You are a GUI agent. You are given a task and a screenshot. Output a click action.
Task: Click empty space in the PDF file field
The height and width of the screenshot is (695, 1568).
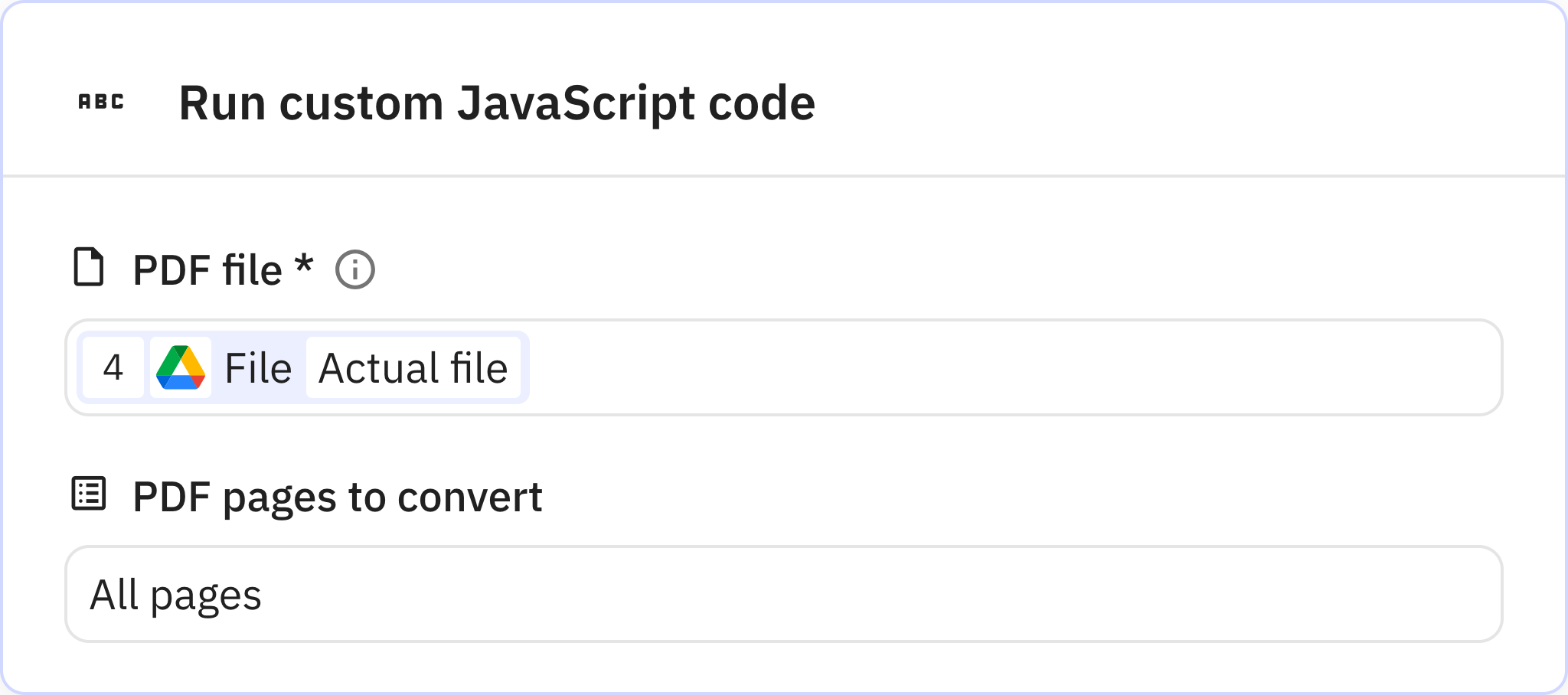[x=995, y=367]
